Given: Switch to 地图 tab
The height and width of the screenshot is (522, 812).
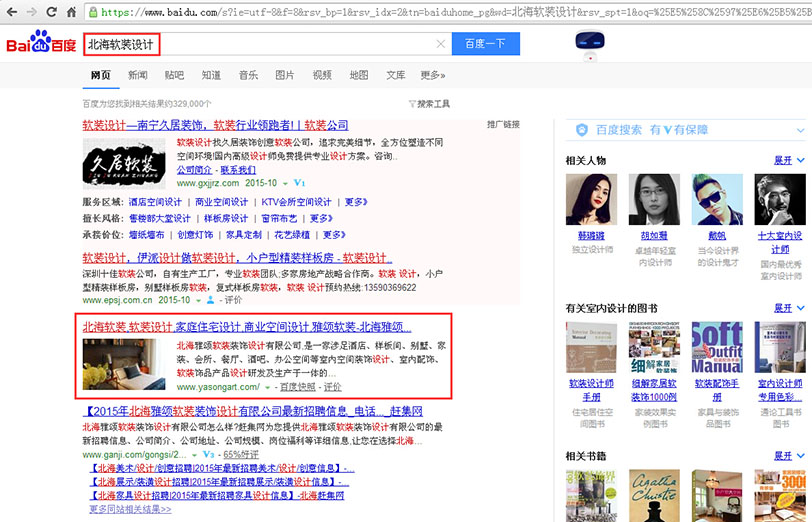Looking at the screenshot, I should coord(359,75).
